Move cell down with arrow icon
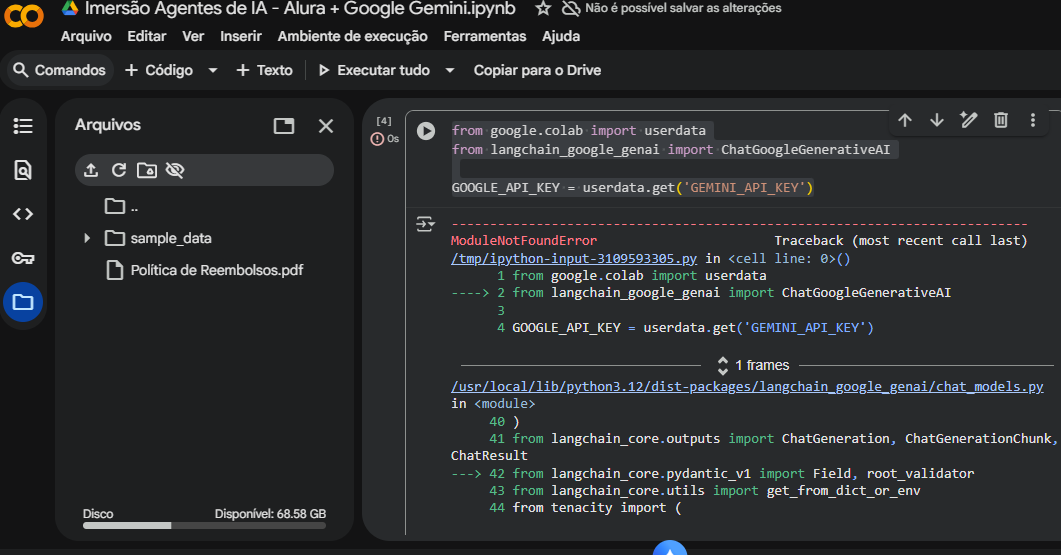Screen dimensions: 1061x555 pyautogui.click(x=936, y=120)
